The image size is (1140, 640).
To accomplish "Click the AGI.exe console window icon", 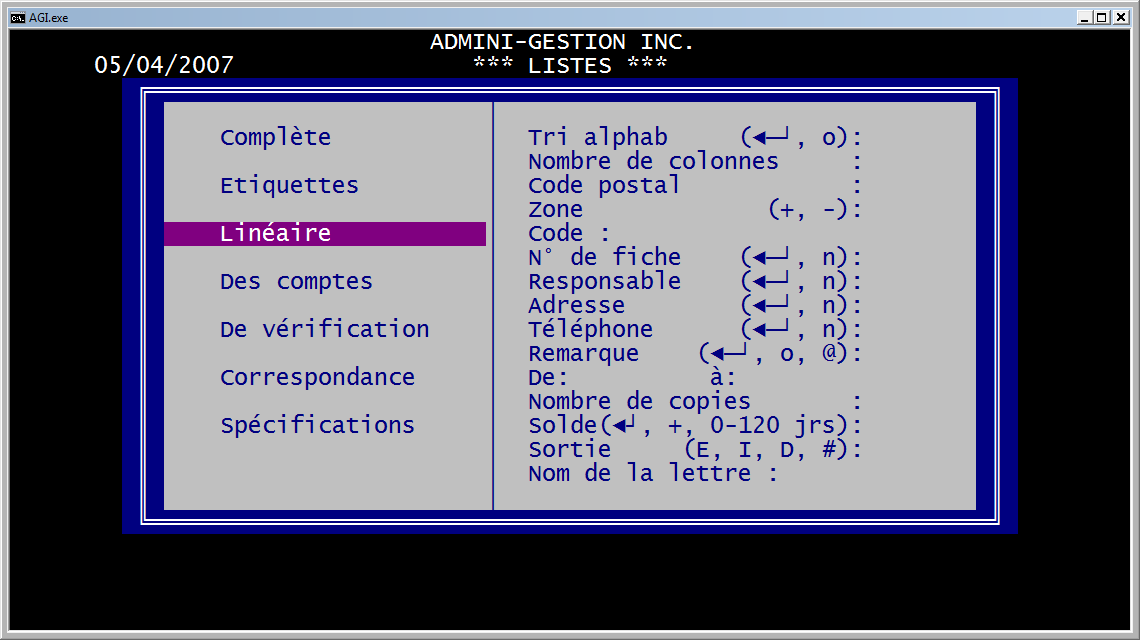I will click(17, 17).
